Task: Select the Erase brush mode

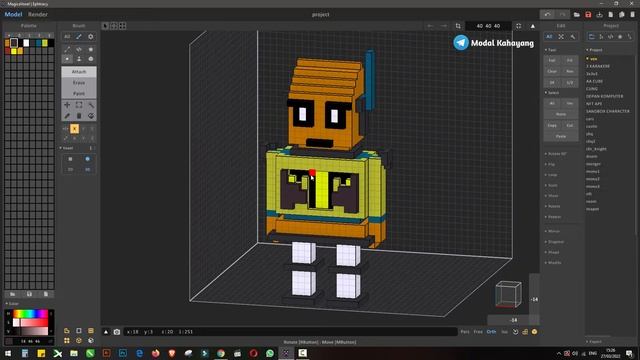Action: tap(79, 82)
